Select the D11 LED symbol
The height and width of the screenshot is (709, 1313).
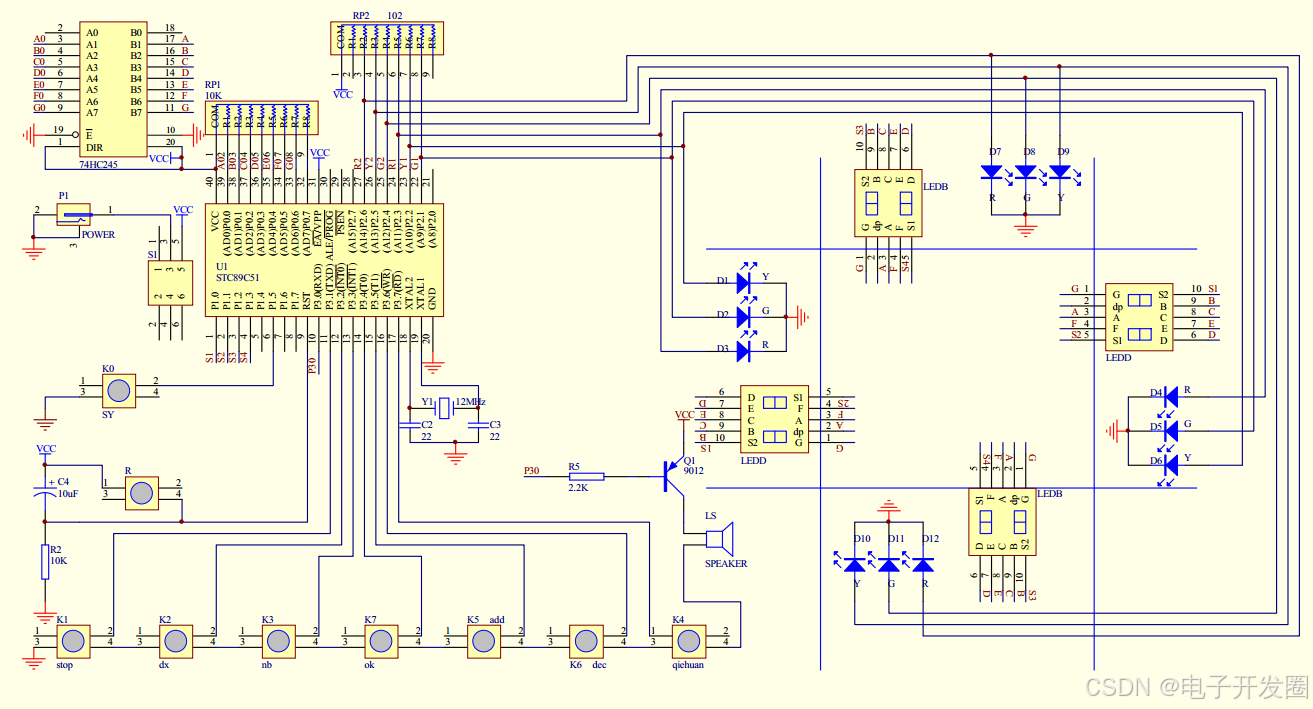pos(889,565)
